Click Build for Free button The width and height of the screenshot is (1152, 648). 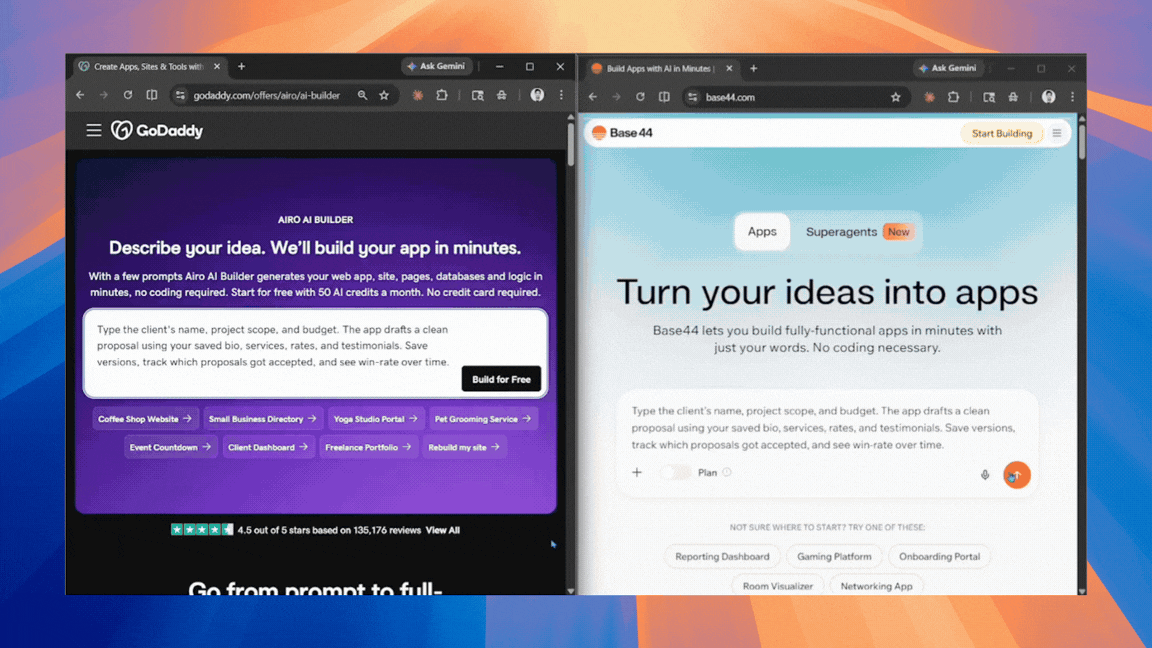click(x=501, y=379)
